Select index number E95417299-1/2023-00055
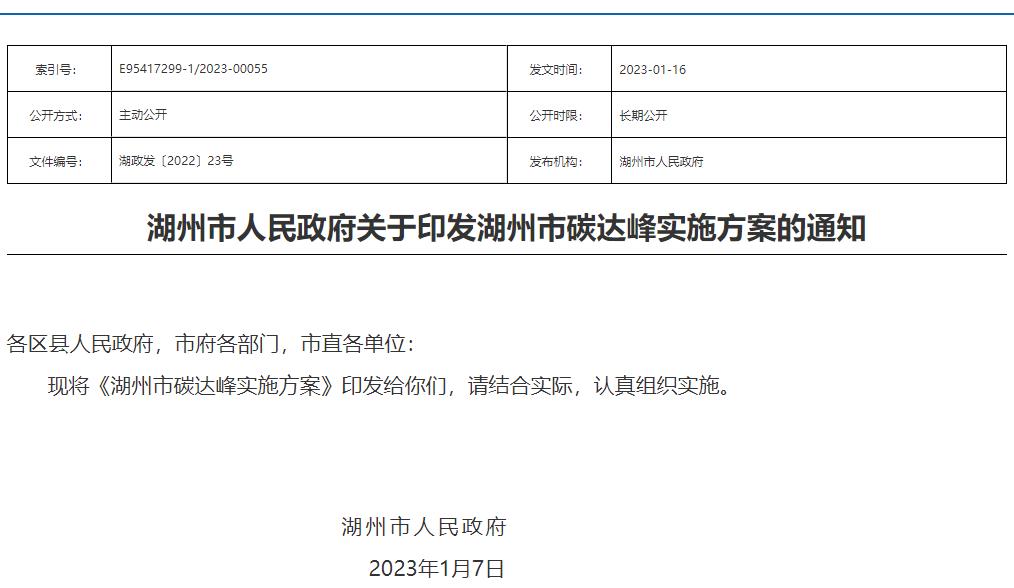1014x588 pixels. (193, 69)
